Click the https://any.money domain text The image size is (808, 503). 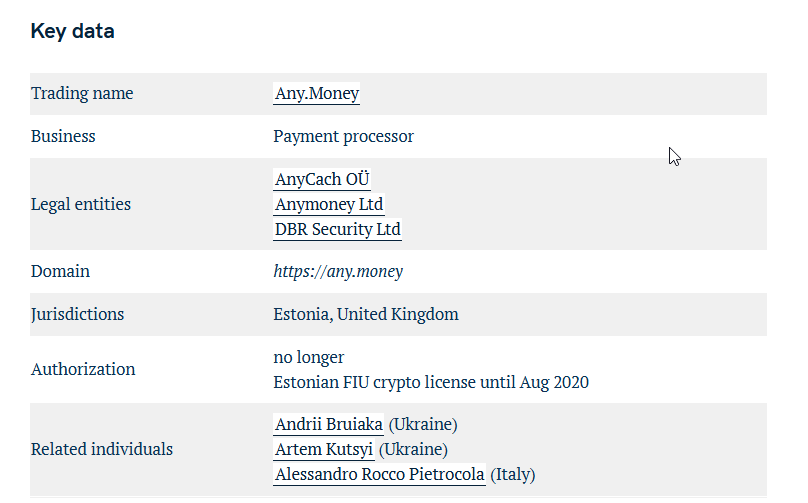pyautogui.click(x=338, y=272)
